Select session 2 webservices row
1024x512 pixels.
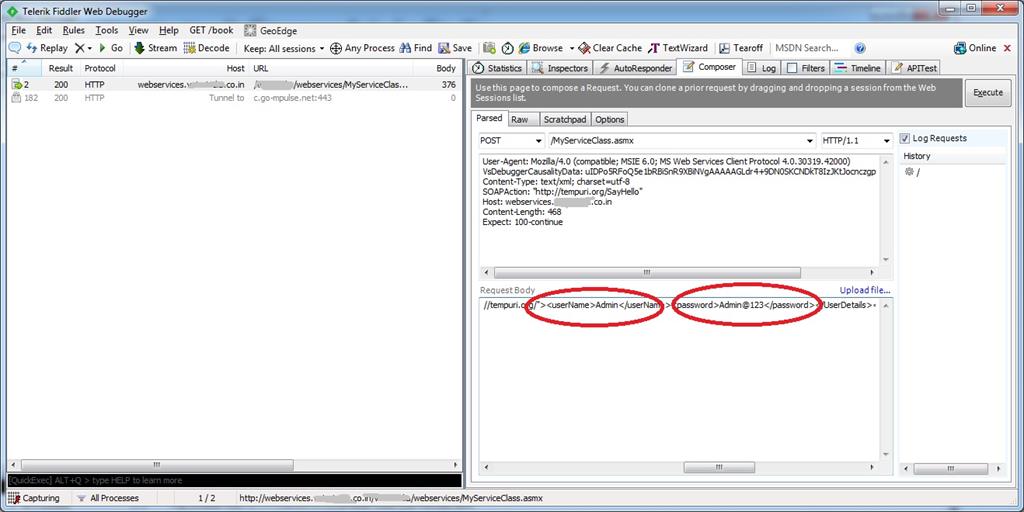234,85
